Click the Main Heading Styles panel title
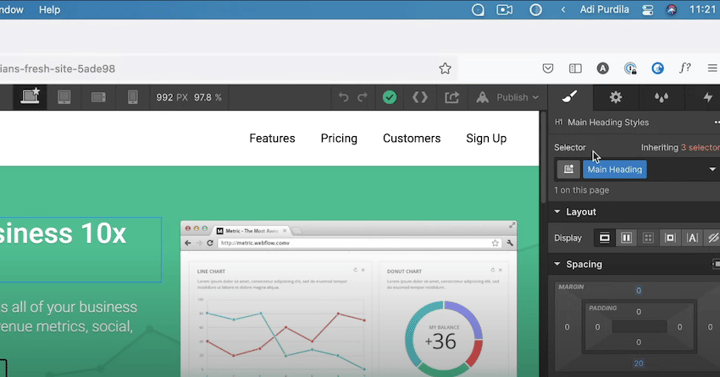This screenshot has height=377, width=720. tap(608, 122)
